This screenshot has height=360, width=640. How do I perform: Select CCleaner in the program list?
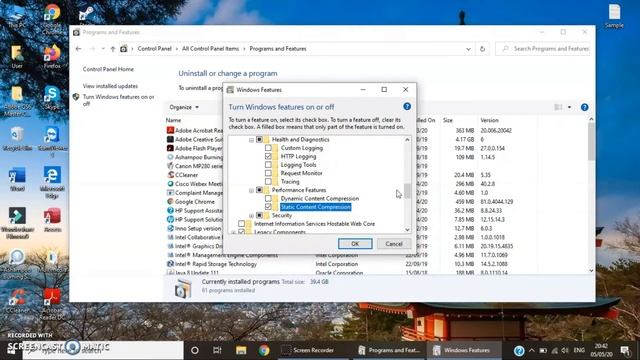[x=186, y=175]
